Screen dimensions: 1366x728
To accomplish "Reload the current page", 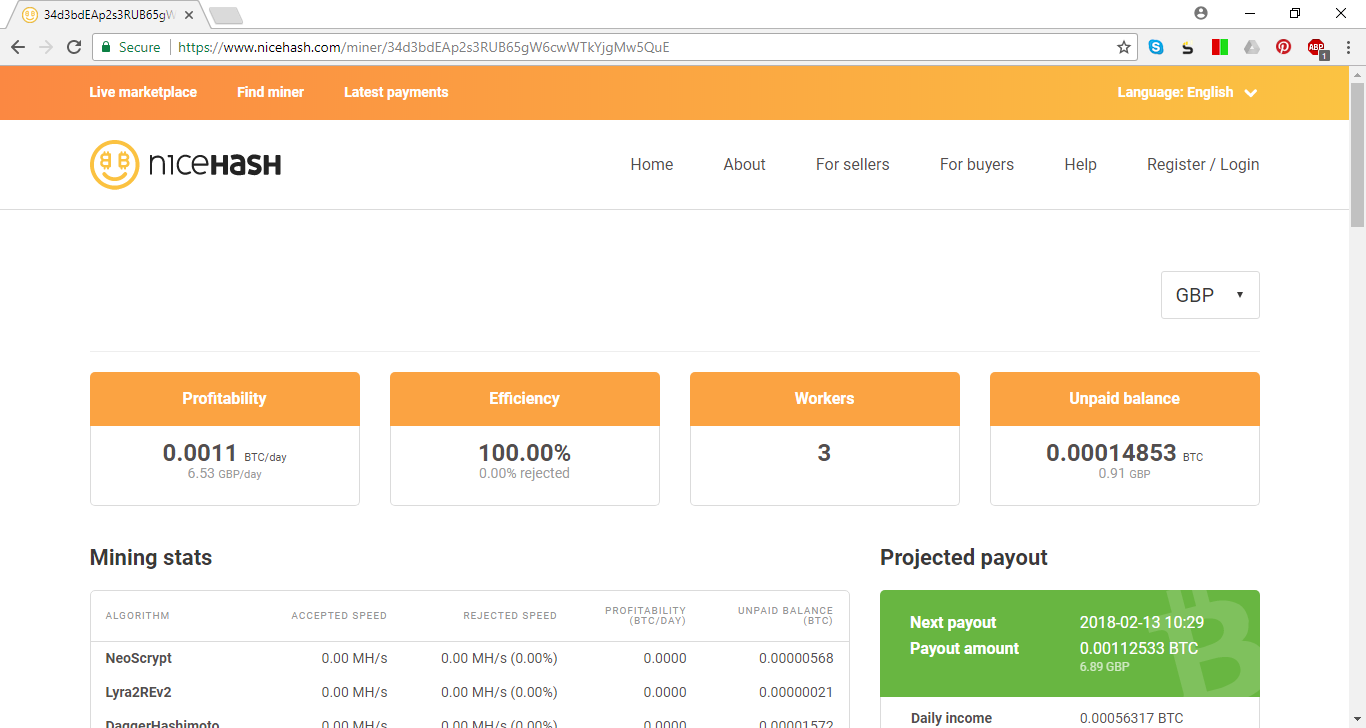I will click(74, 47).
